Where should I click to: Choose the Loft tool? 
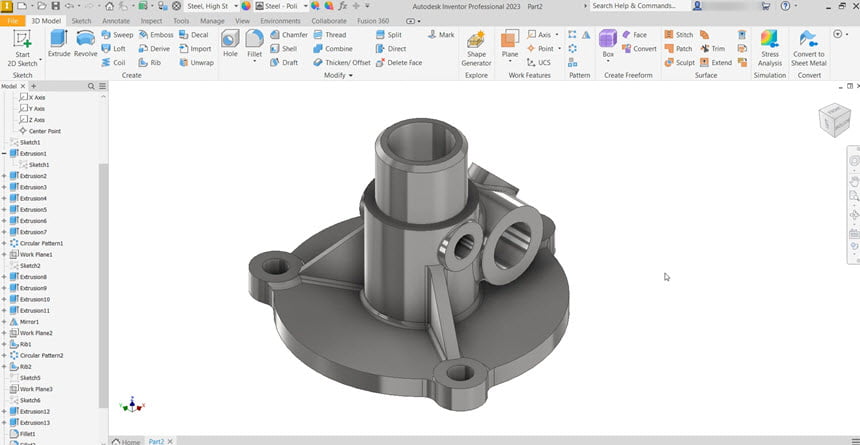(x=114, y=48)
